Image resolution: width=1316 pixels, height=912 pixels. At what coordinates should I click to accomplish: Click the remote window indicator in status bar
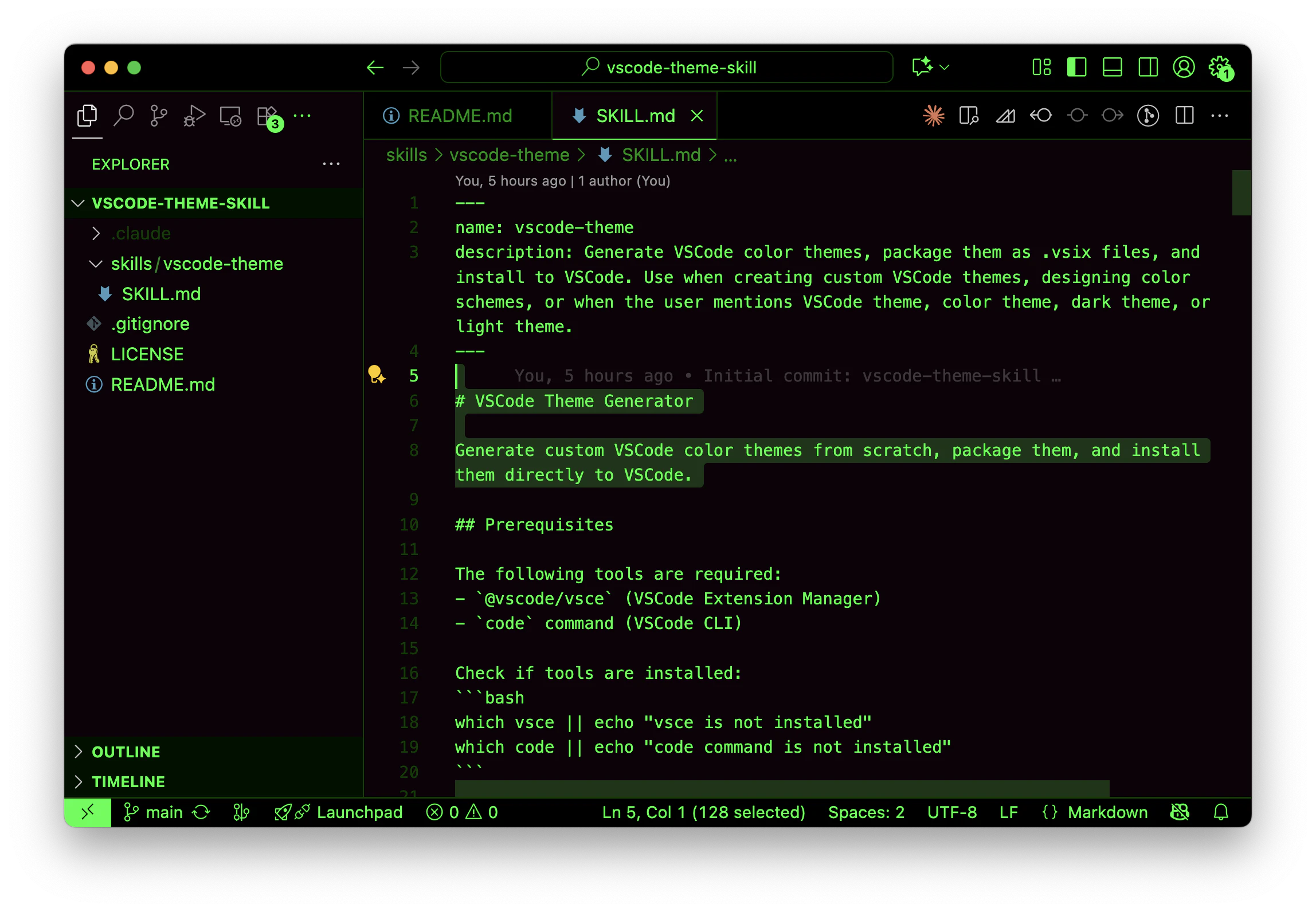coord(88,812)
